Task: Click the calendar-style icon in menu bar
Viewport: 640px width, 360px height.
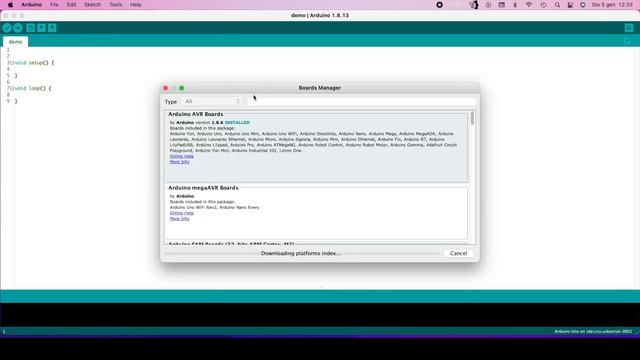Action: click(x=502, y=5)
